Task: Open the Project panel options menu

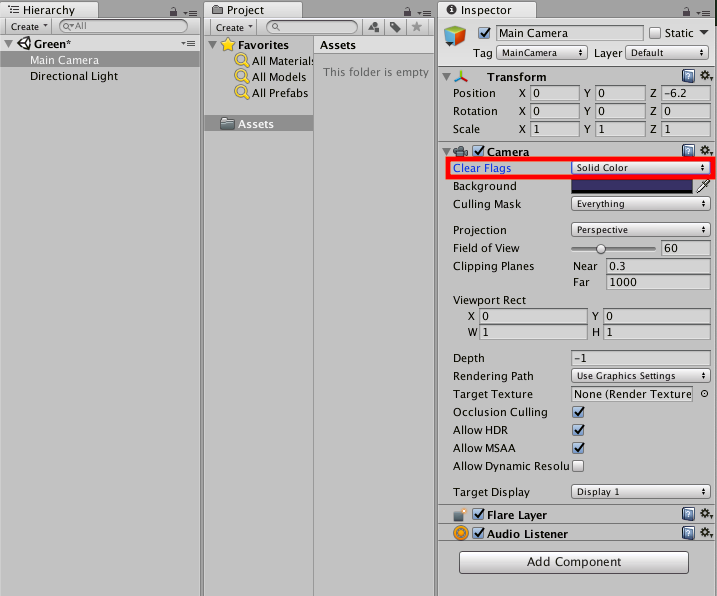Action: click(x=425, y=13)
